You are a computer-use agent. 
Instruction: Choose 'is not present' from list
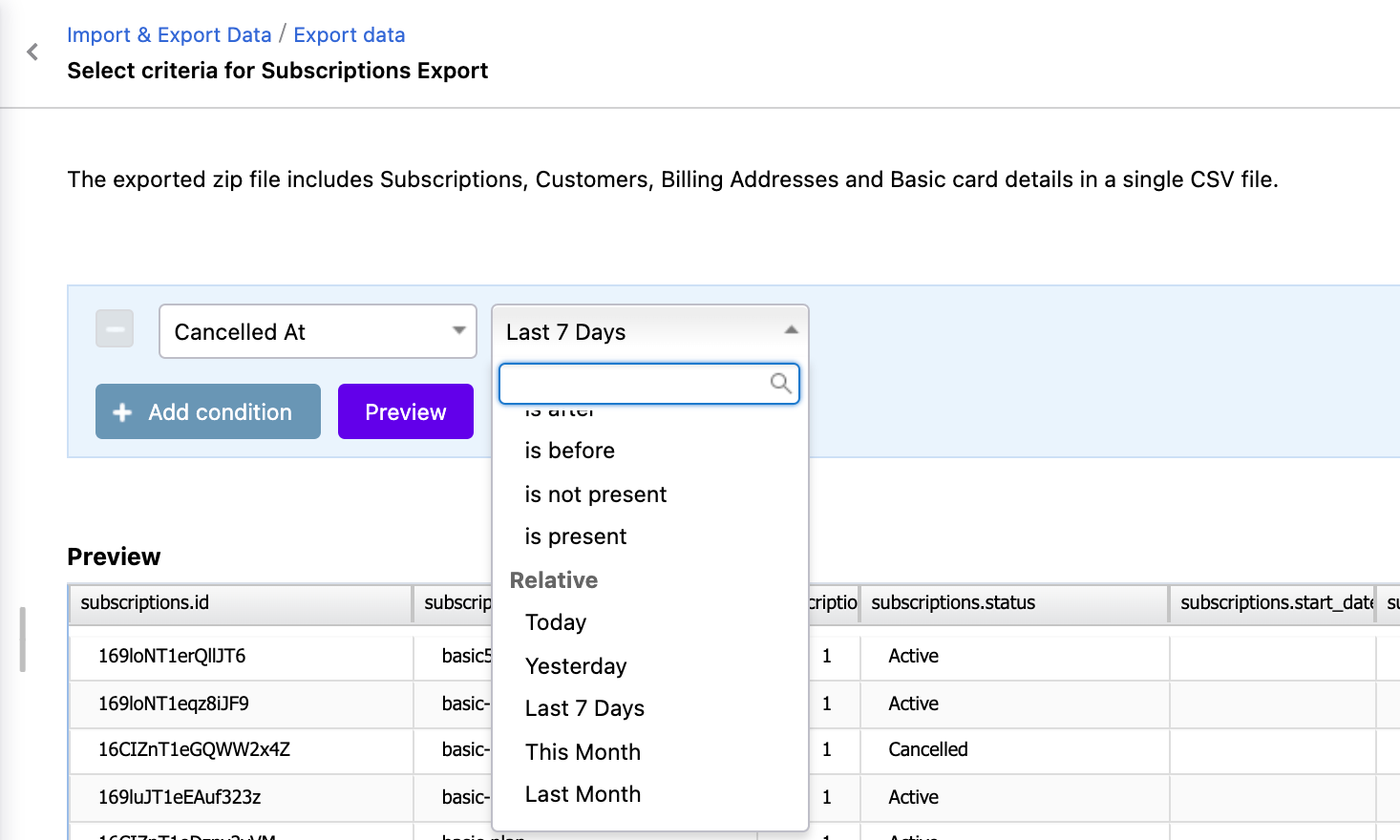tap(596, 494)
